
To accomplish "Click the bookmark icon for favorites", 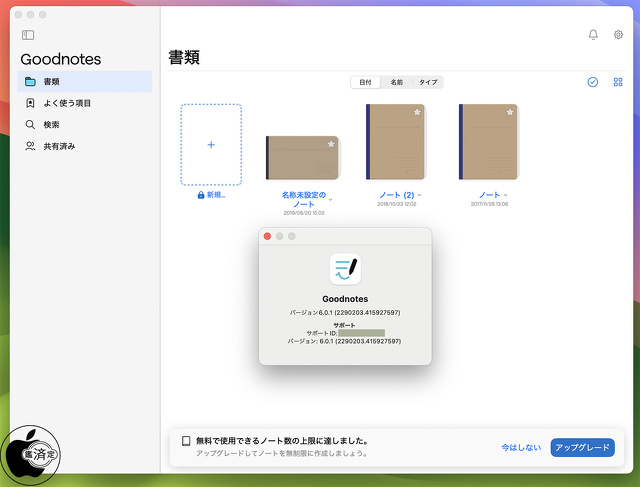I will [x=30, y=103].
